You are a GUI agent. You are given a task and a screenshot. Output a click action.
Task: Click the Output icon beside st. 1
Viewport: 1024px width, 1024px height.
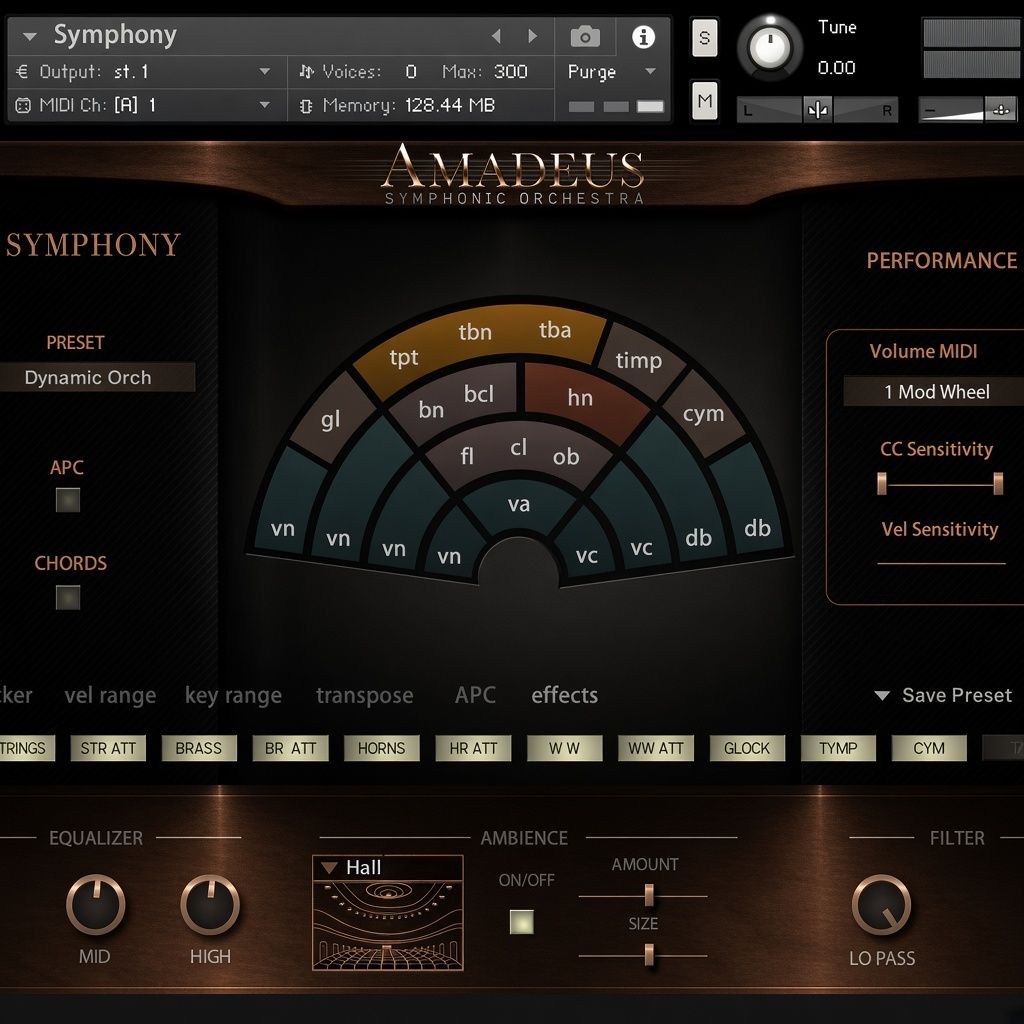point(22,72)
